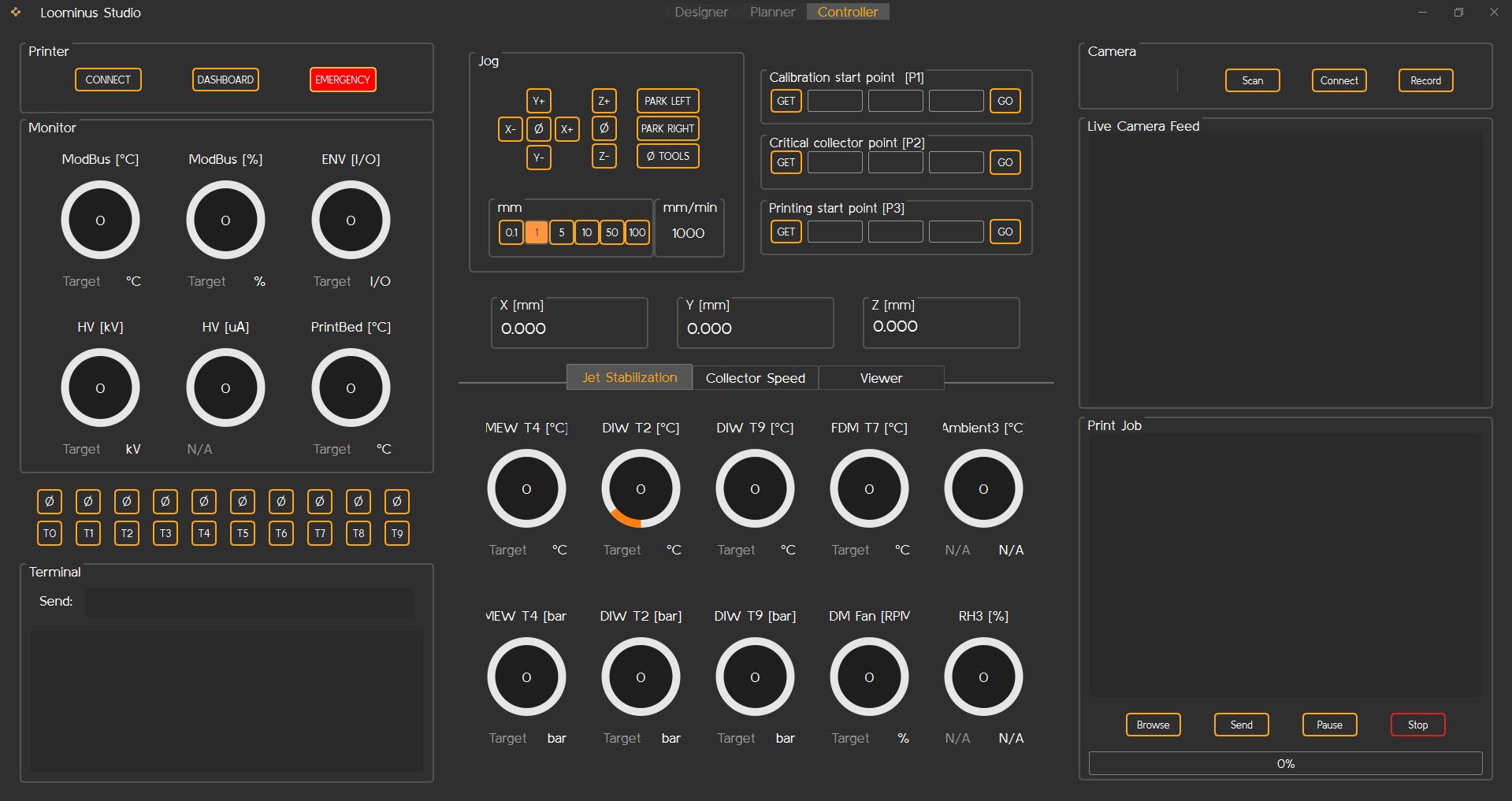The image size is (1512, 801).
Task: Set jog step to 100 mm
Action: (x=637, y=232)
